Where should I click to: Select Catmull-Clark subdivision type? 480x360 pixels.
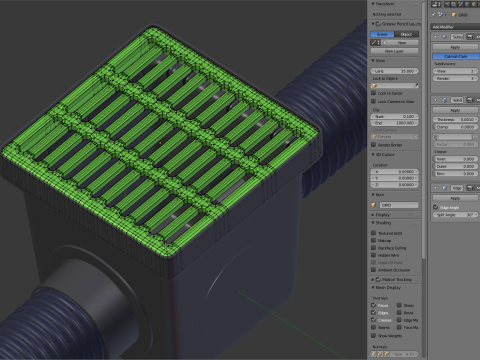pos(456,56)
